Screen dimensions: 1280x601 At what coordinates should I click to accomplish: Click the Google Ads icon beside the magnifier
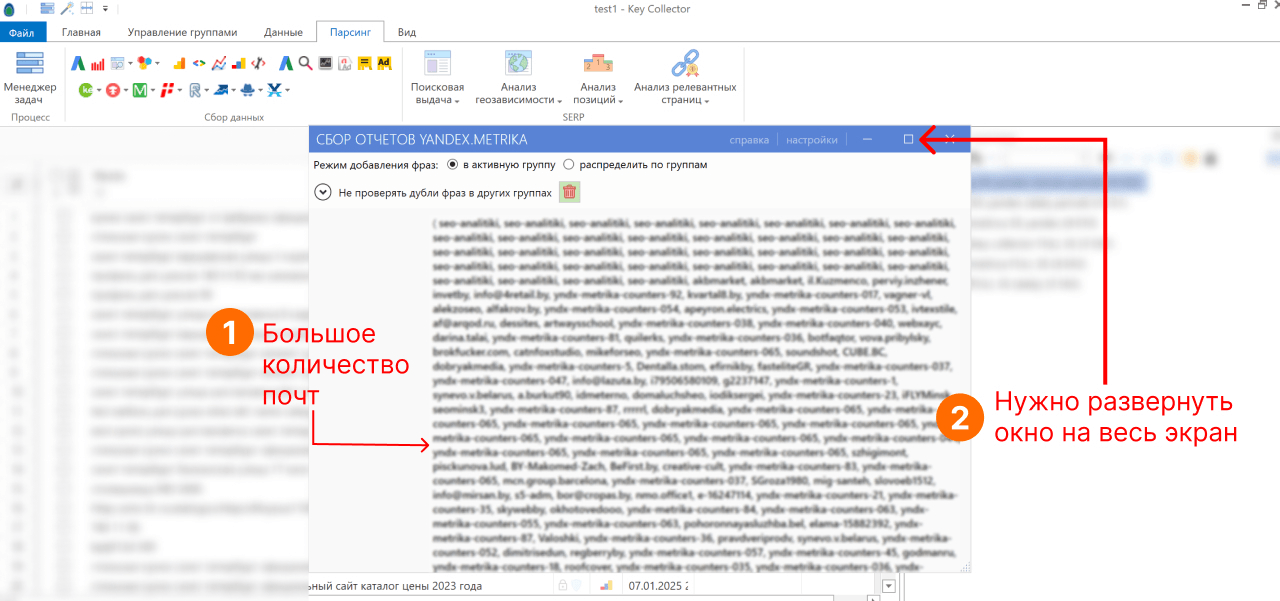(286, 63)
